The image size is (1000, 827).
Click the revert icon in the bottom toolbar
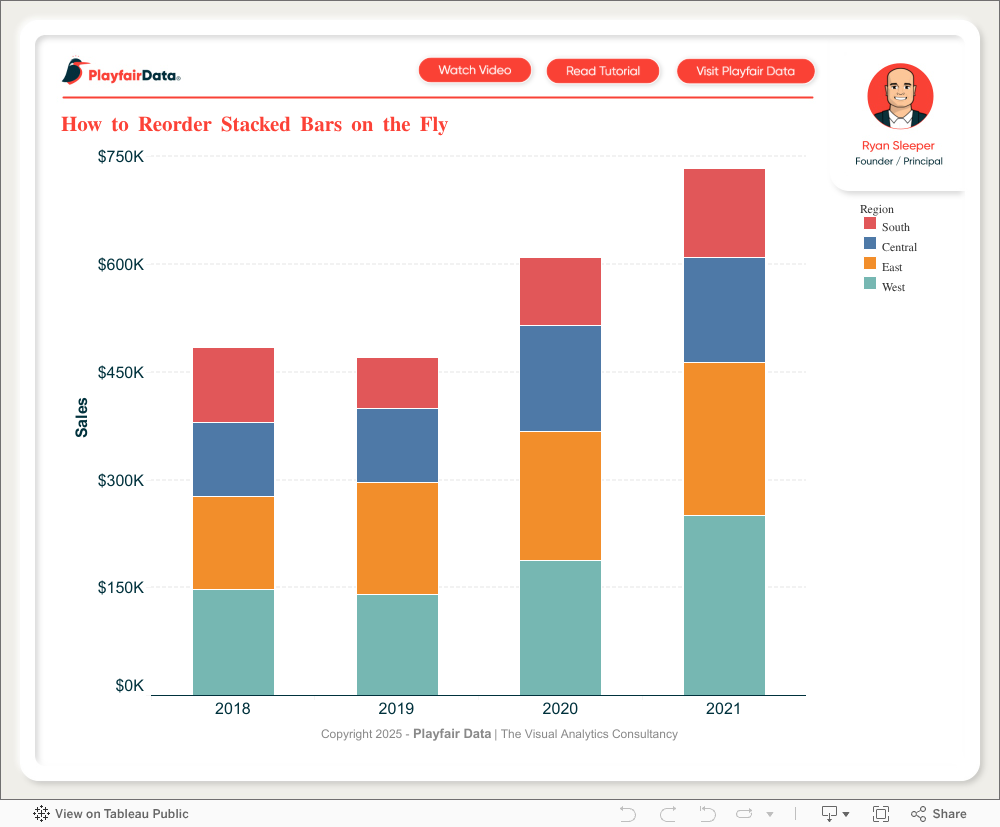coord(707,814)
